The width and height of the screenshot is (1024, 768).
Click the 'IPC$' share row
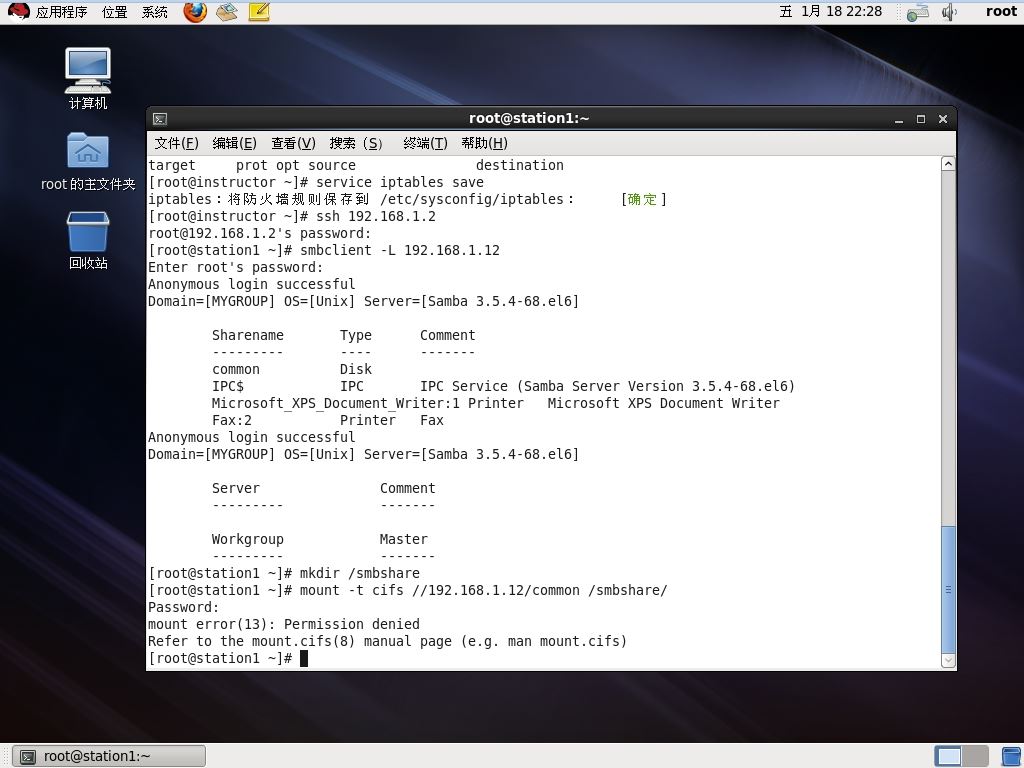(x=503, y=387)
